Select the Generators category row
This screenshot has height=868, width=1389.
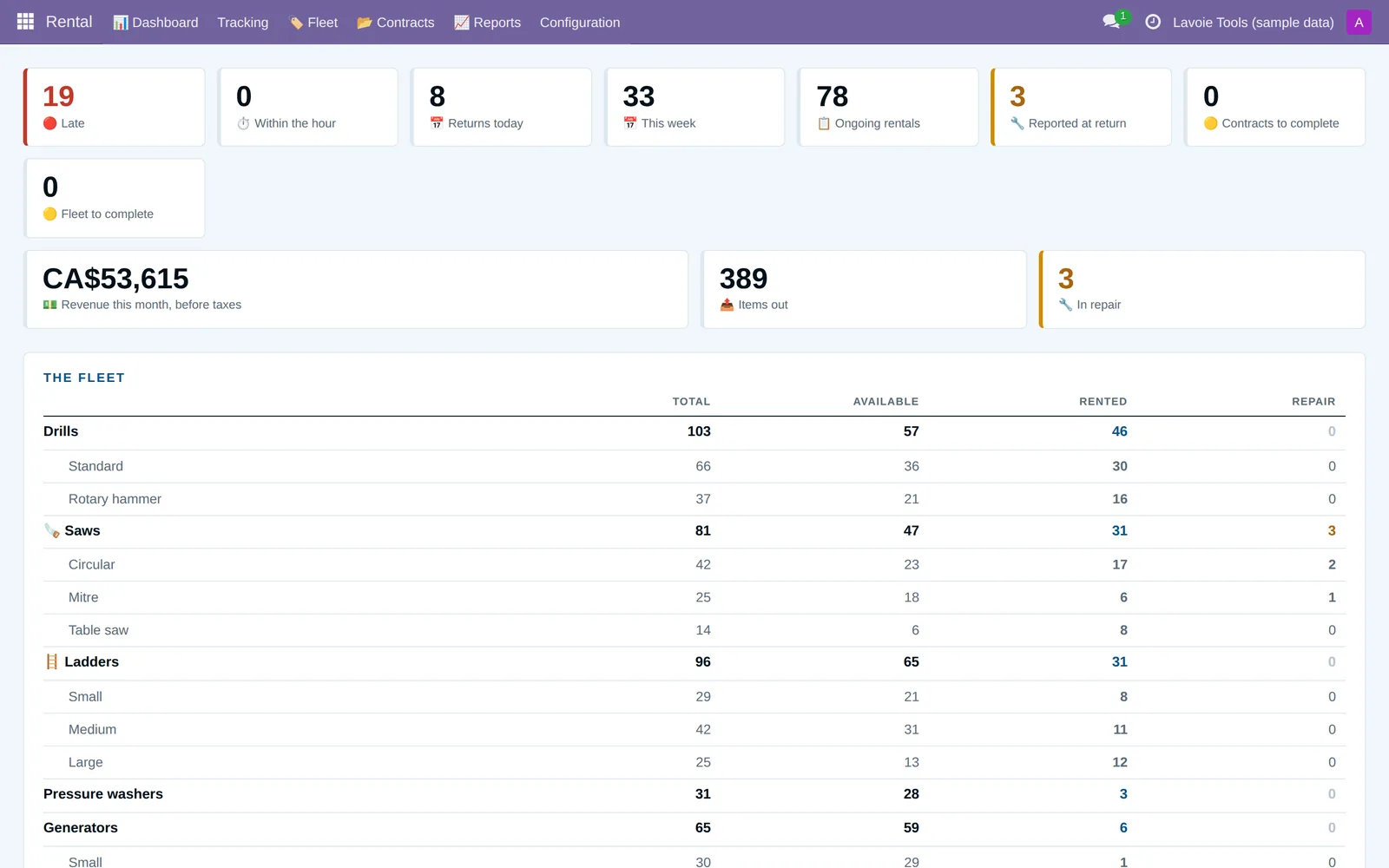click(694, 829)
